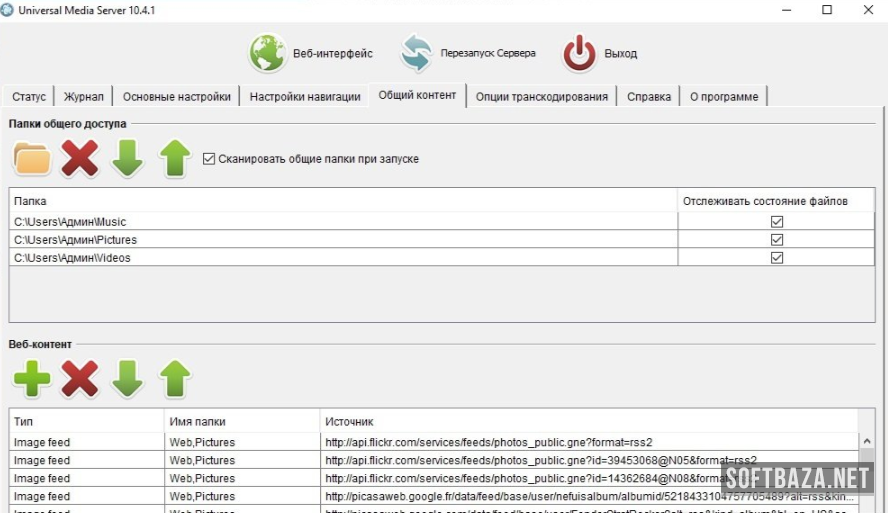The image size is (888, 513).
Task: Open the Опции транскодирования tab
Action: click(x=541, y=97)
